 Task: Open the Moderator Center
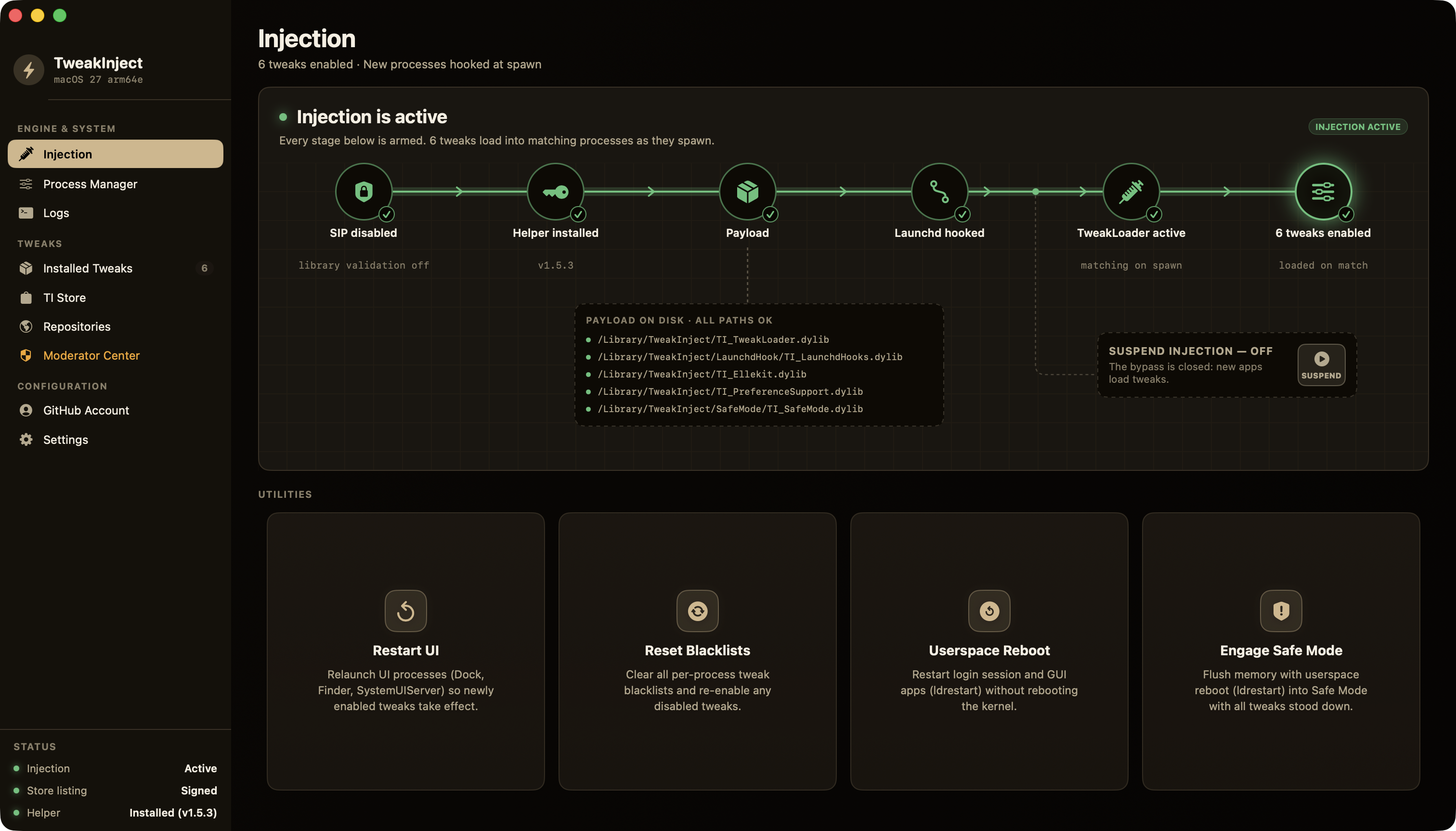click(x=115, y=356)
